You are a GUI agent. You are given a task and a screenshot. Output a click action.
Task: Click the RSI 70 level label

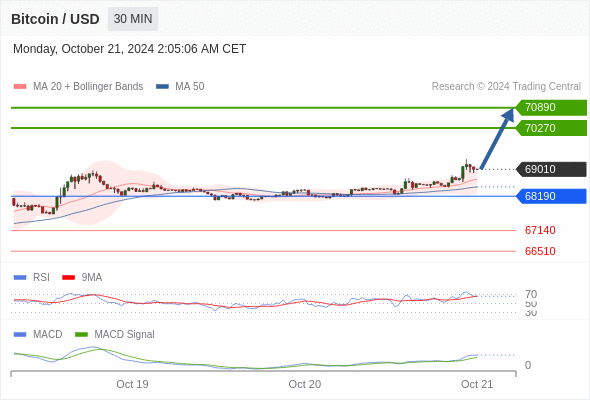(531, 294)
